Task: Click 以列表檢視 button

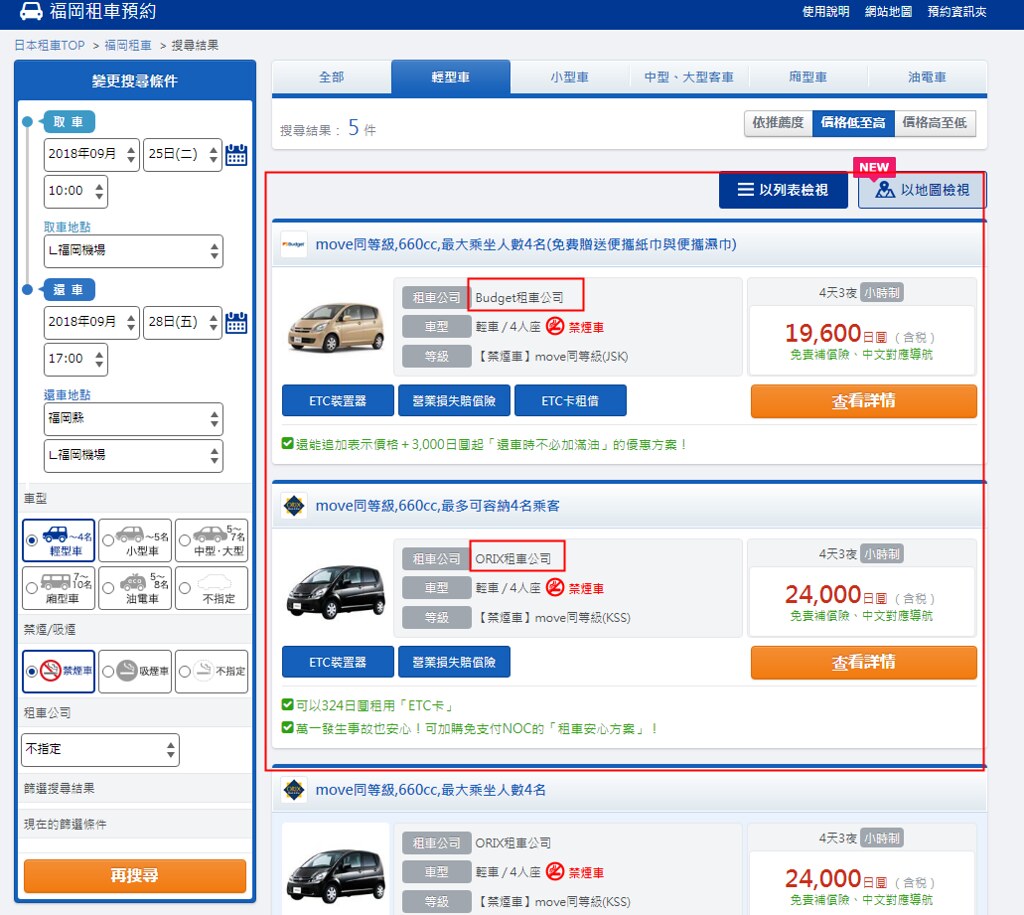Action: [x=783, y=190]
